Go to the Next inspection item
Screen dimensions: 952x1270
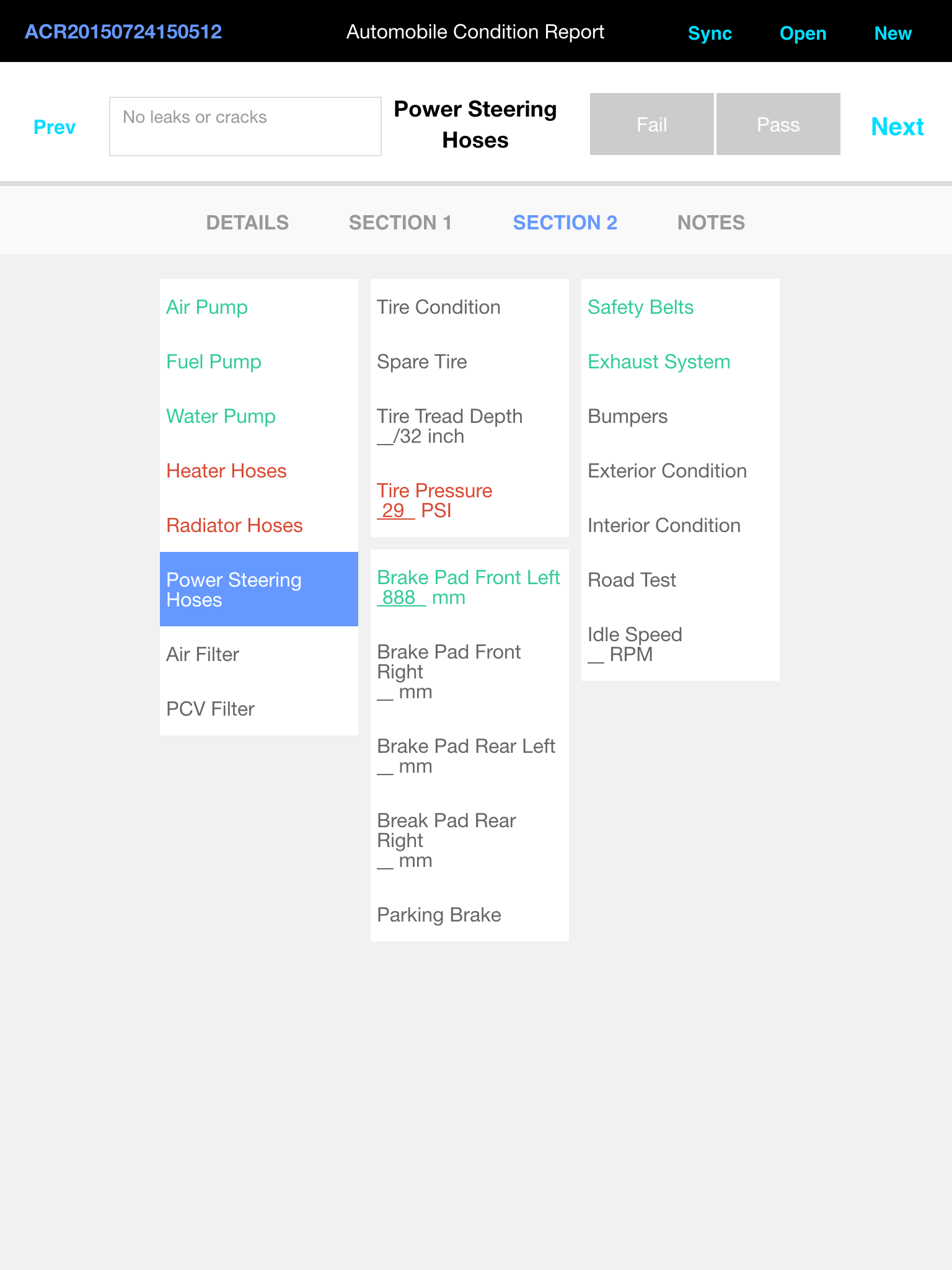[x=897, y=127]
